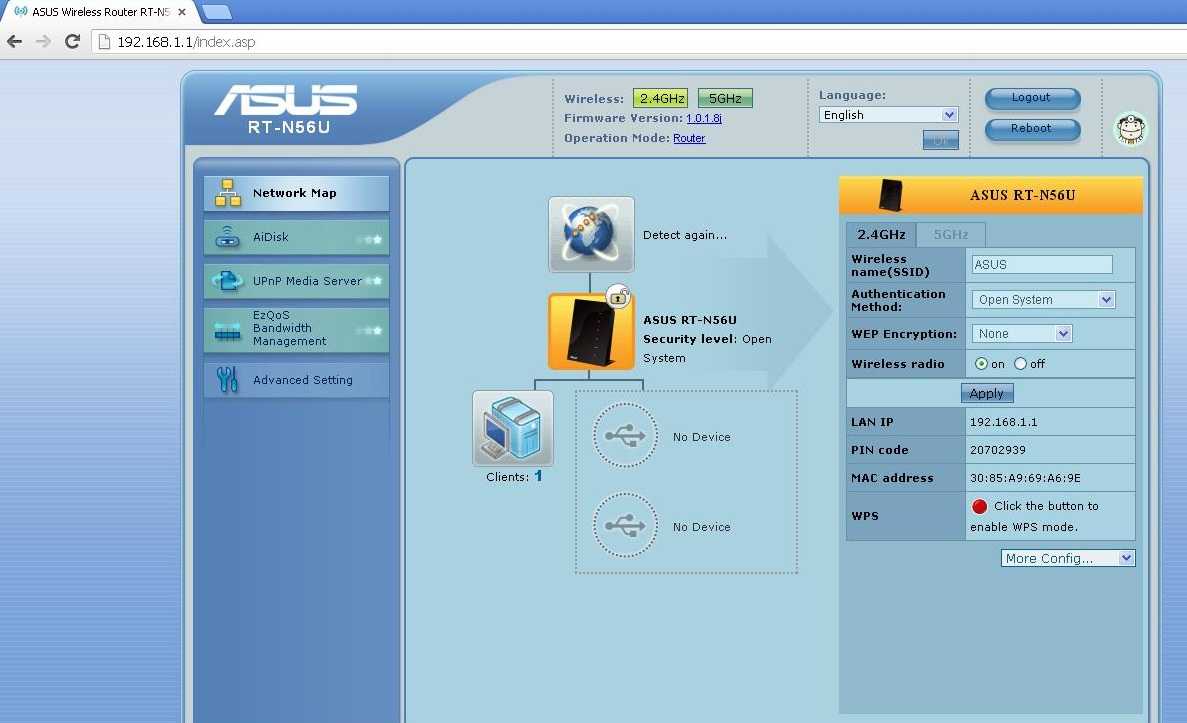Viewport: 1187px width, 723px height.
Task: Click the doctor mascot help icon
Action: click(x=1130, y=128)
